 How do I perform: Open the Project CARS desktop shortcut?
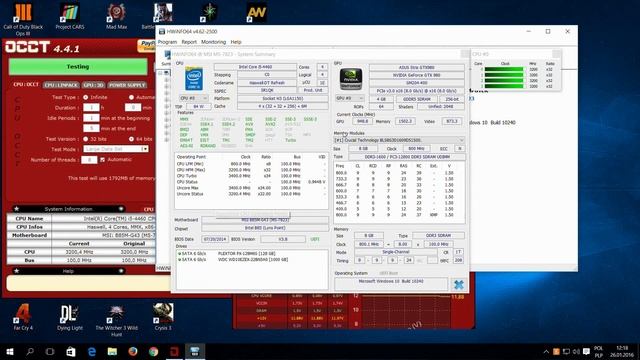click(70, 16)
